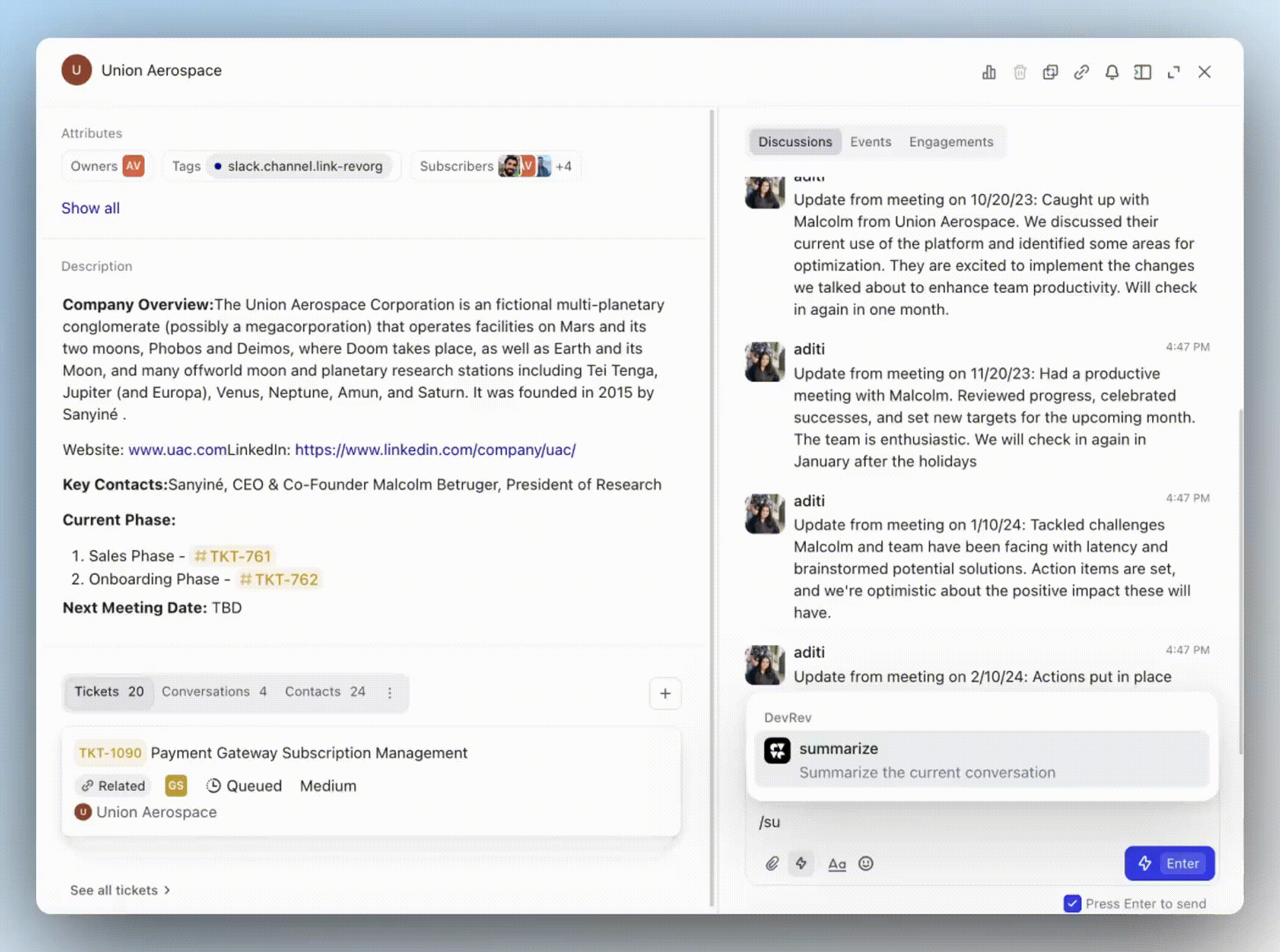
Task: Toggle Press Enter to send checkbox
Action: [1072, 904]
